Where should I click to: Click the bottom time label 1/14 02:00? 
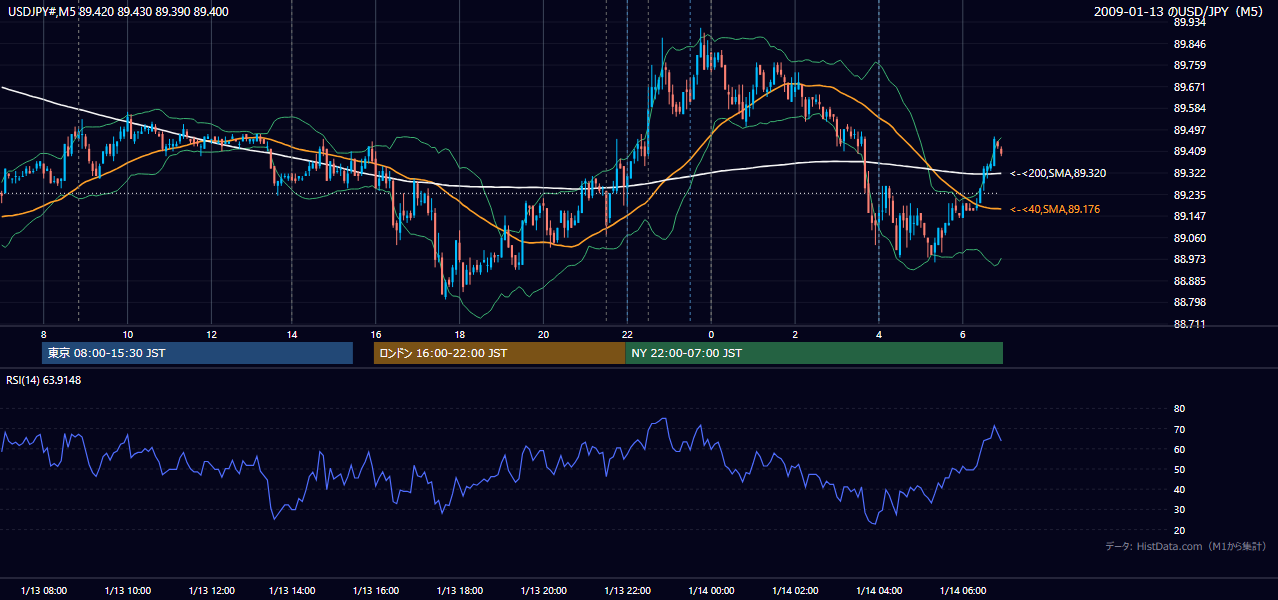point(795,591)
